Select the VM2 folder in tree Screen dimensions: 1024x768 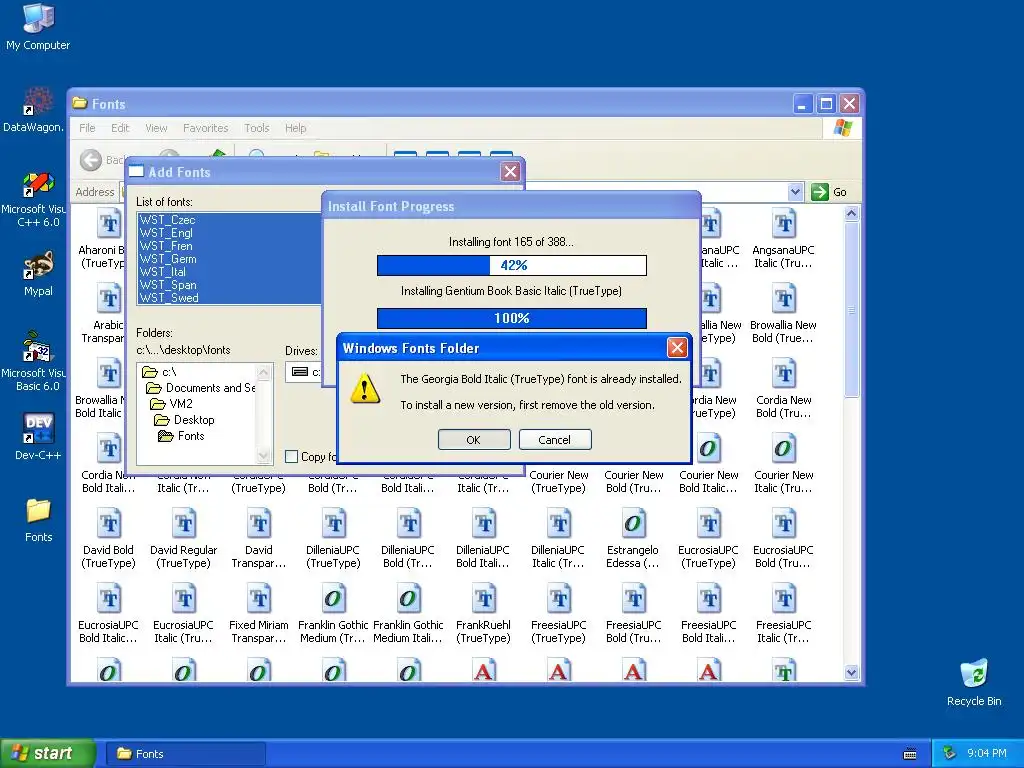pyautogui.click(x=172, y=404)
